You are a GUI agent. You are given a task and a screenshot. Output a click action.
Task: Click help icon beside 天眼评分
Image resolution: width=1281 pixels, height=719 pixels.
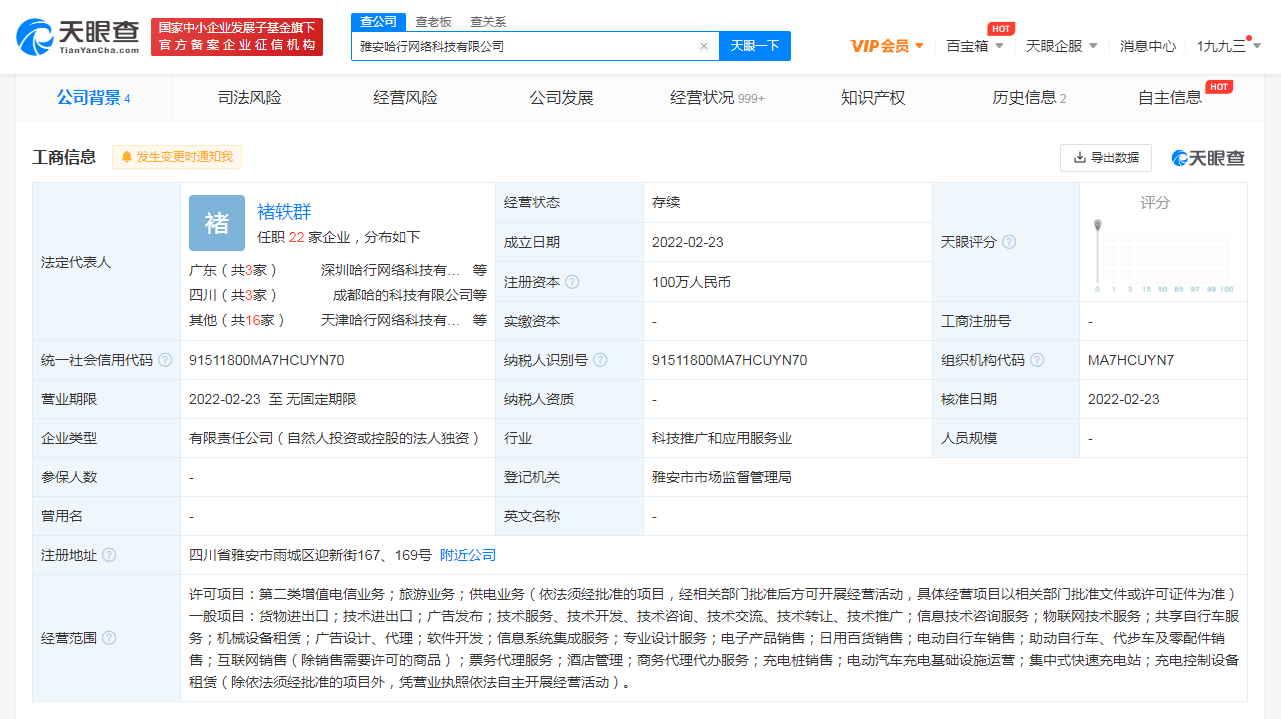point(1009,242)
